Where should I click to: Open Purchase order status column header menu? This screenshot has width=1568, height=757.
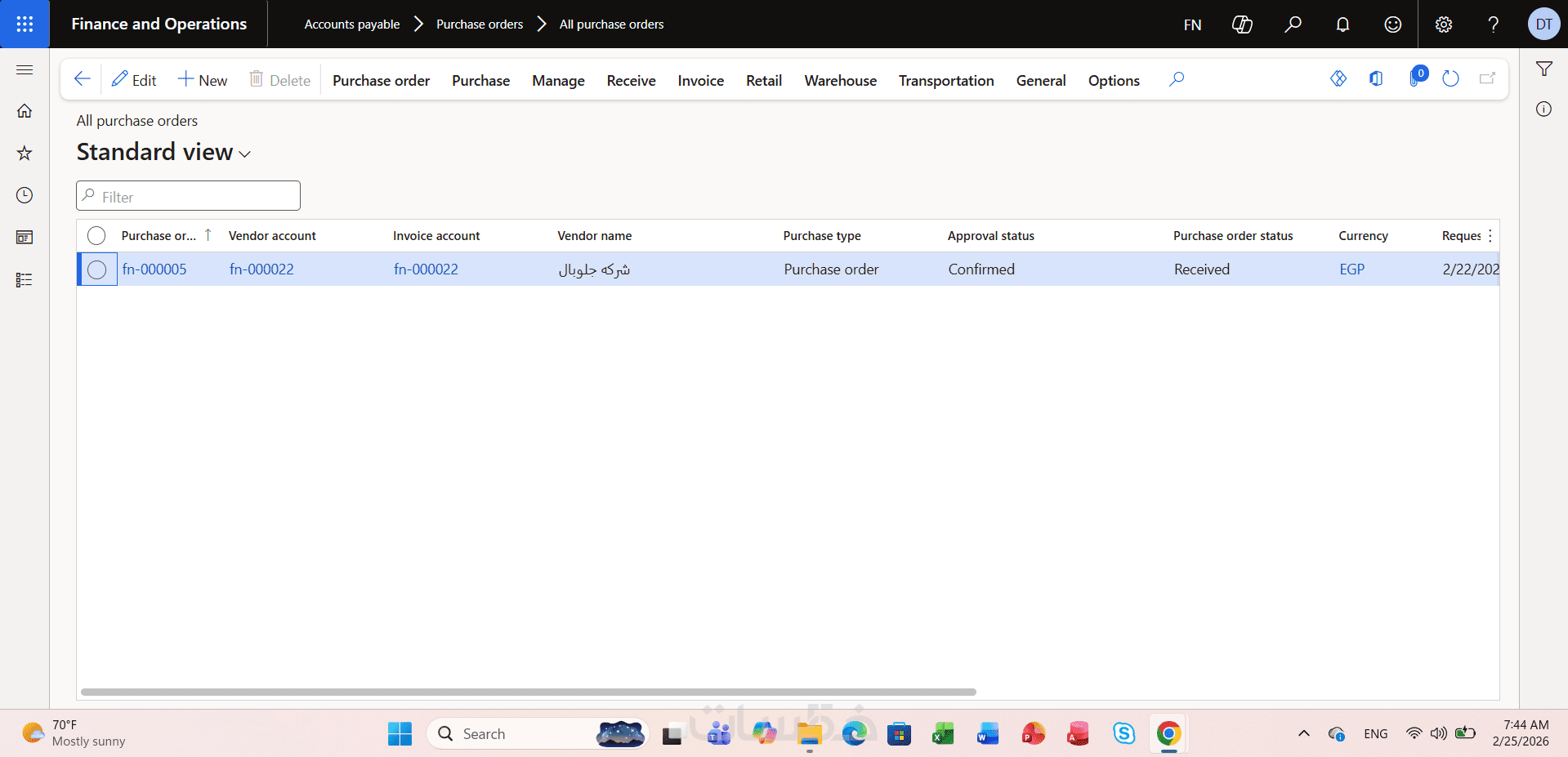click(1233, 235)
